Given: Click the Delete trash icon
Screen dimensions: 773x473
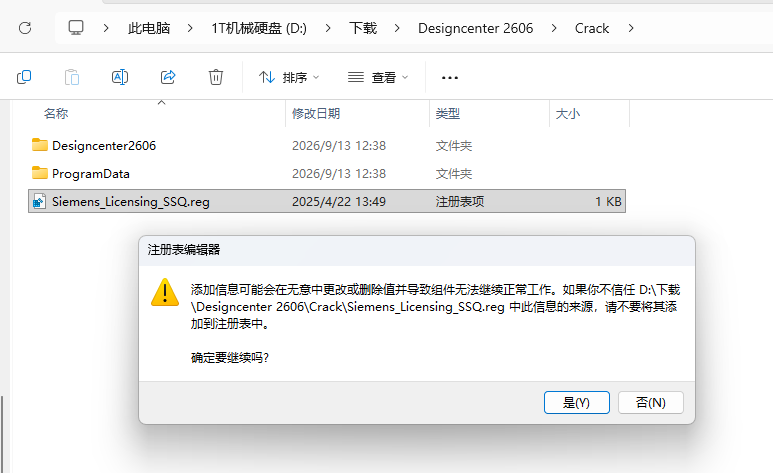Looking at the screenshot, I should pos(216,77).
